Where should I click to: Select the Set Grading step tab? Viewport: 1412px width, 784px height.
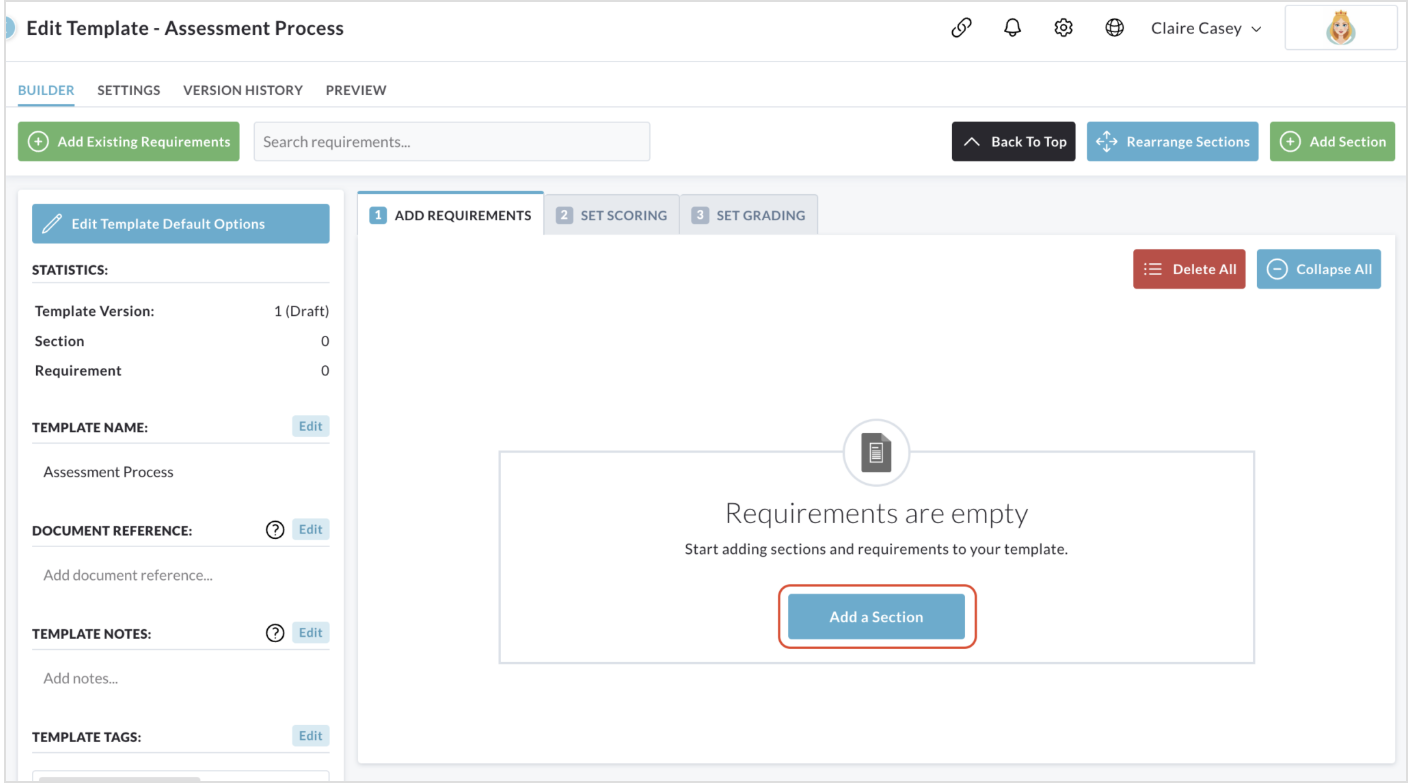749,215
